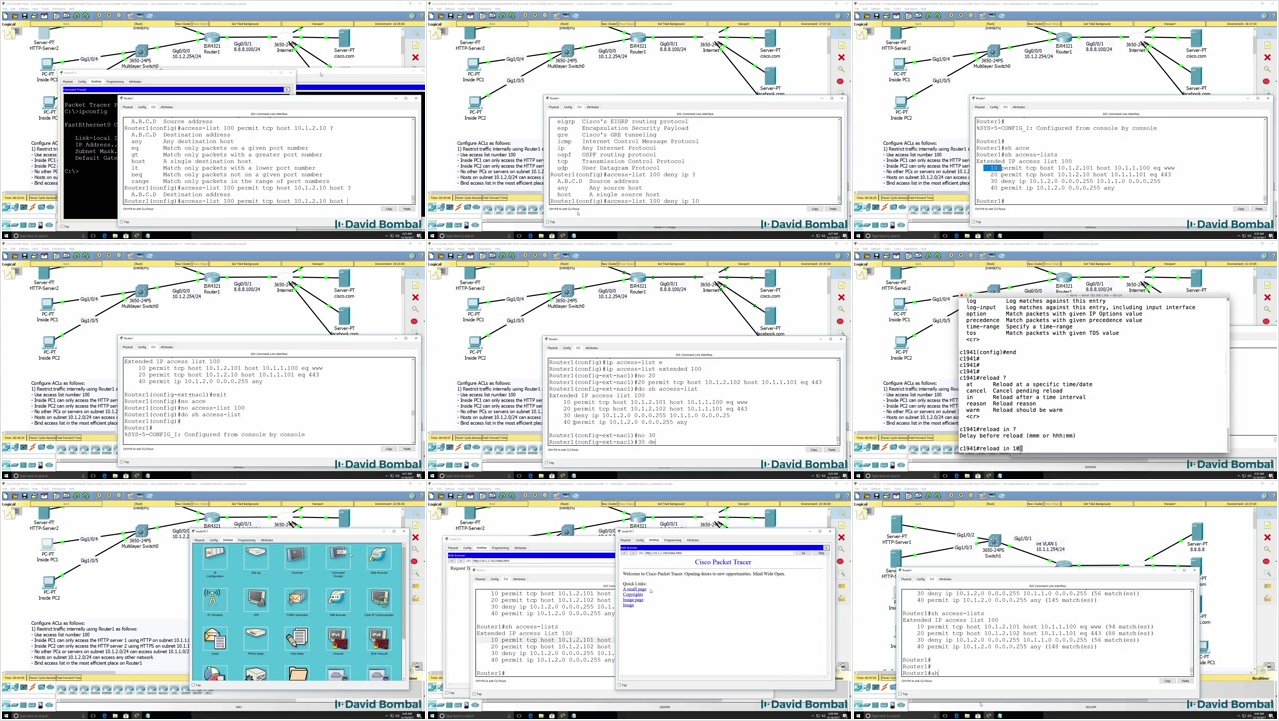Viewport: 1279px width, 721px height.
Task: Click Set Tiled Background in top-left thumbnail
Action: coord(246,24)
